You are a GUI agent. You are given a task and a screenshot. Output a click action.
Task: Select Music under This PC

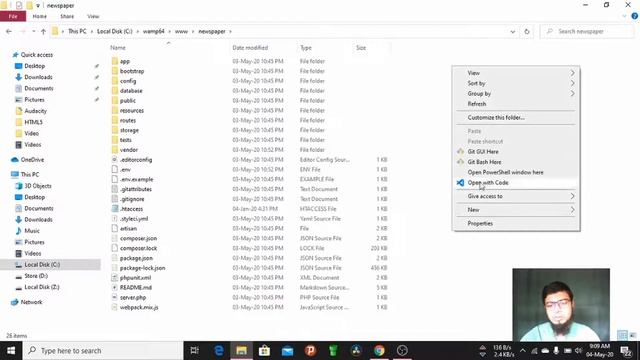coord(32,231)
